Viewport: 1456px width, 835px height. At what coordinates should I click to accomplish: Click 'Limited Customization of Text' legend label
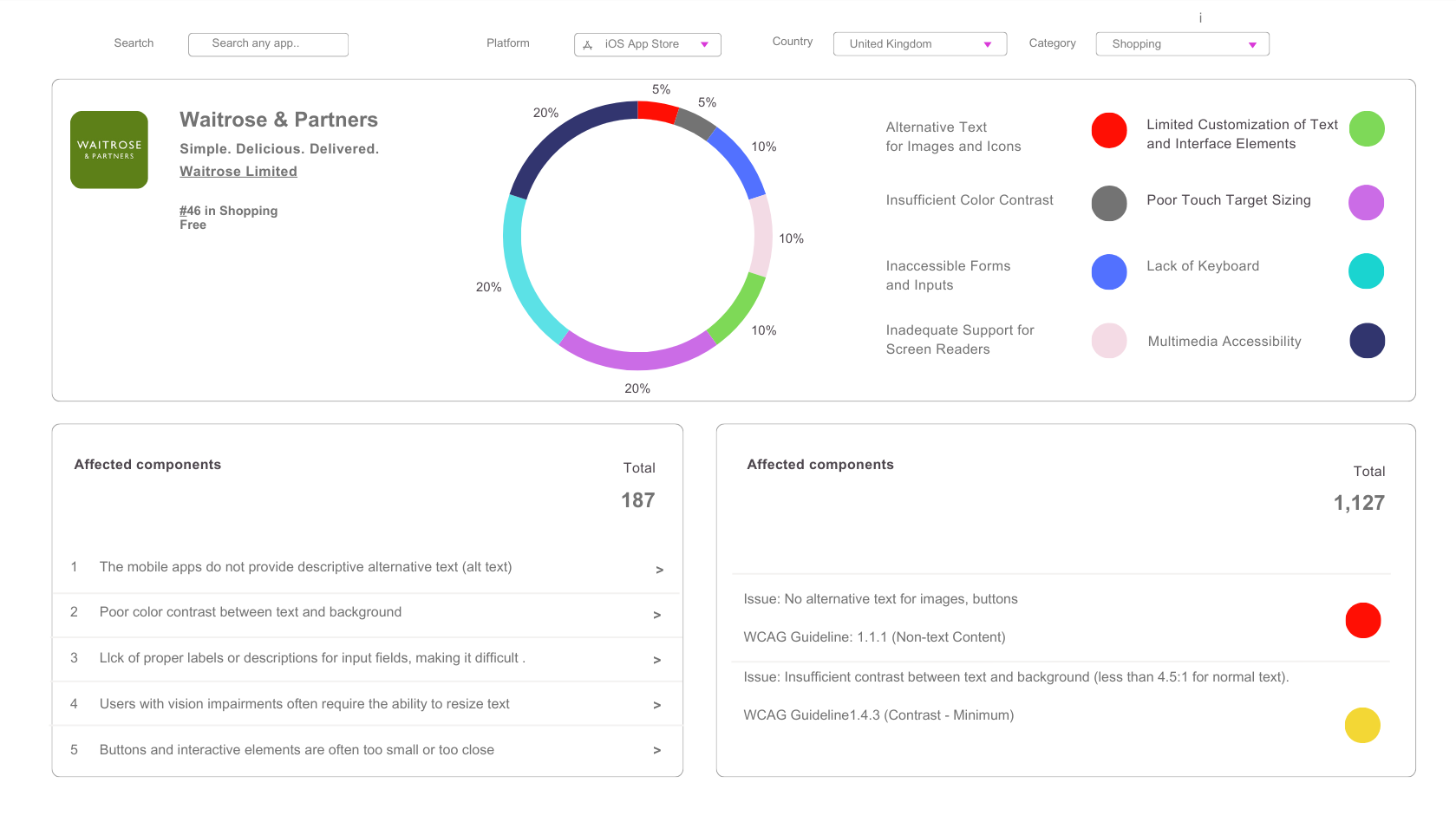(x=1242, y=134)
